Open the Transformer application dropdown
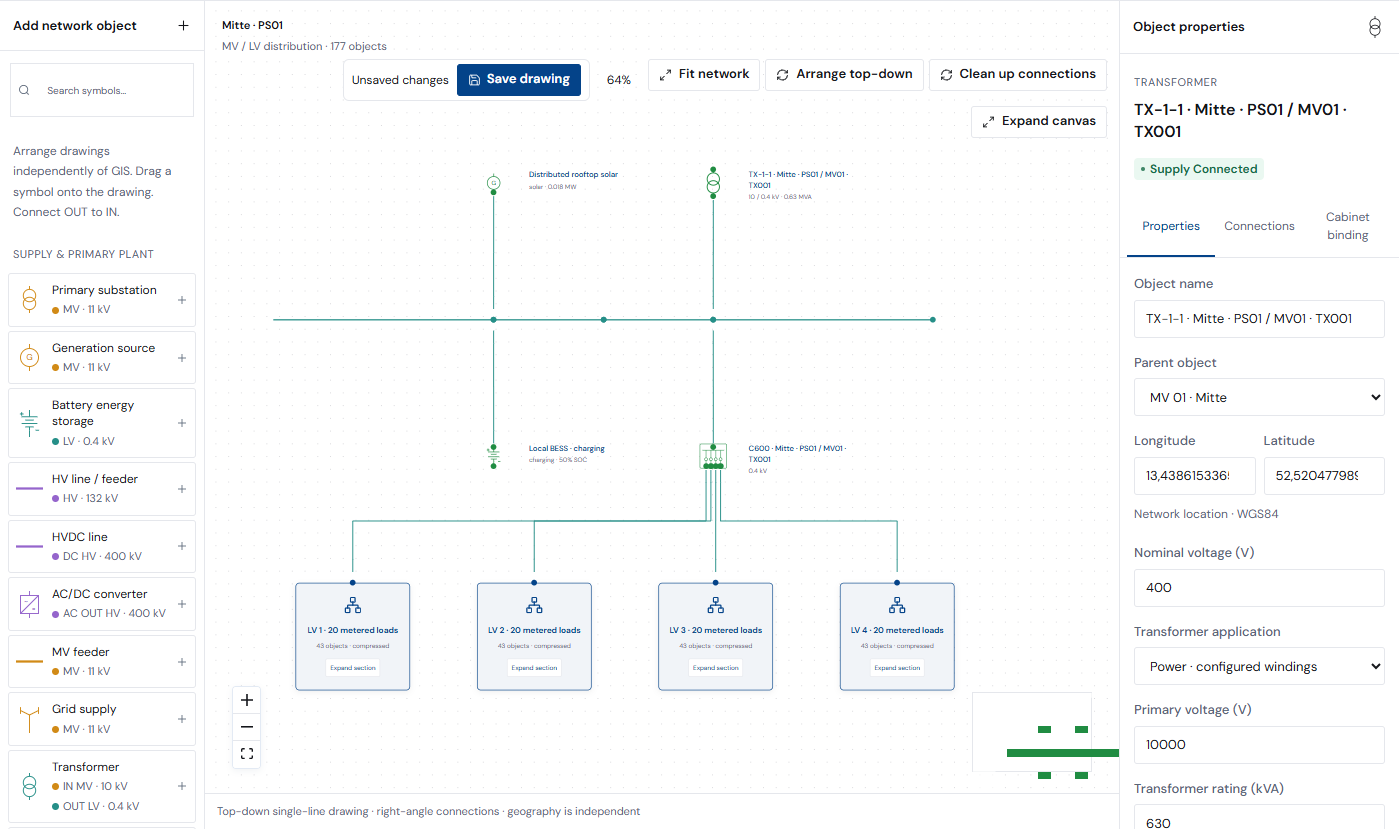Image resolution: width=1399 pixels, height=829 pixels. [1259, 666]
